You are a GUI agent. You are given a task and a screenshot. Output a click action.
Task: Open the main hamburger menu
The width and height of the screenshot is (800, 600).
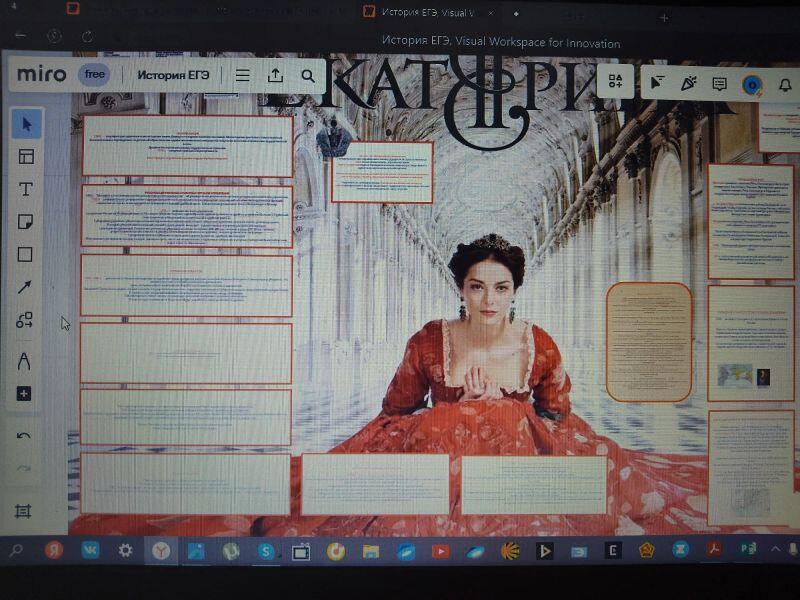pyautogui.click(x=242, y=76)
